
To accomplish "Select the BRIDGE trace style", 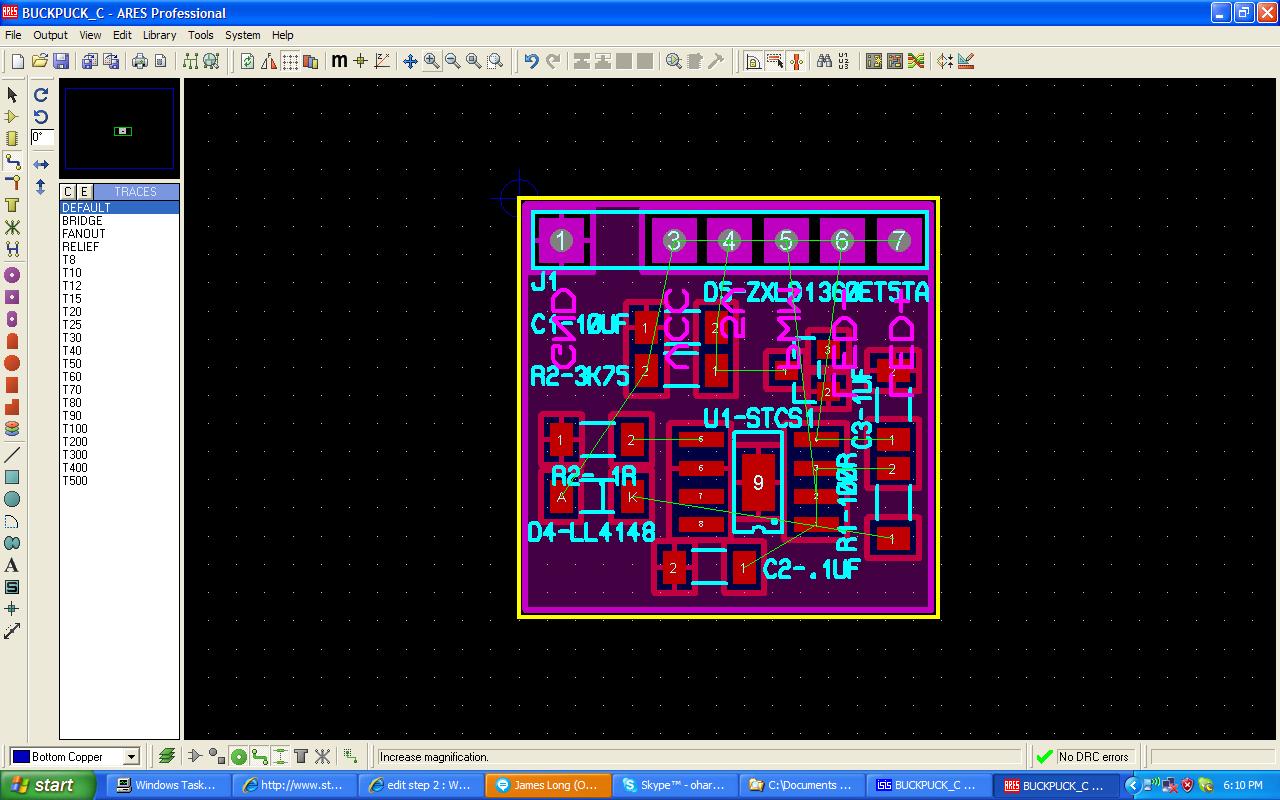I will tap(119, 221).
